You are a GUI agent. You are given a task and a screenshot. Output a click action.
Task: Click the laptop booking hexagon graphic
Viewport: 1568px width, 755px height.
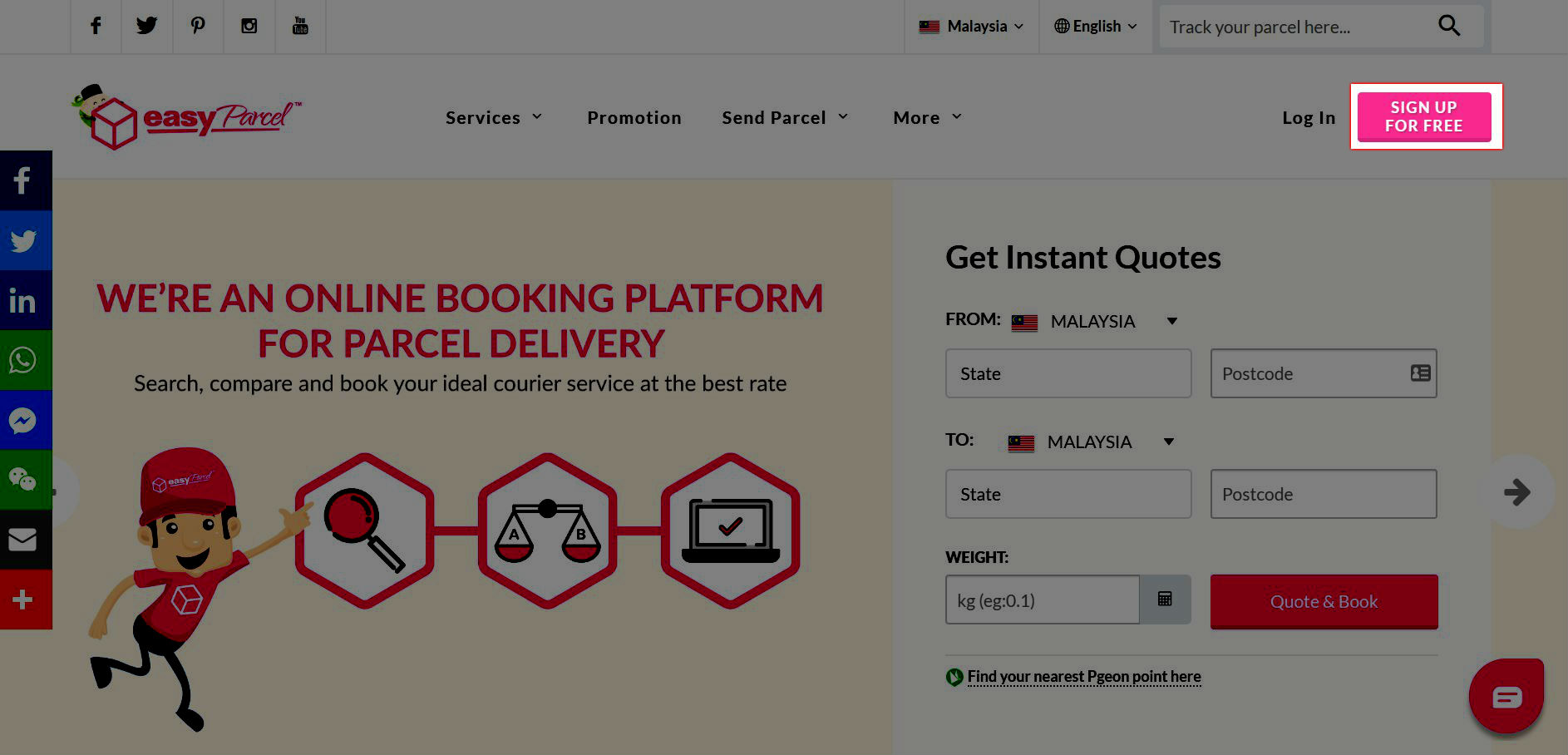click(x=730, y=530)
